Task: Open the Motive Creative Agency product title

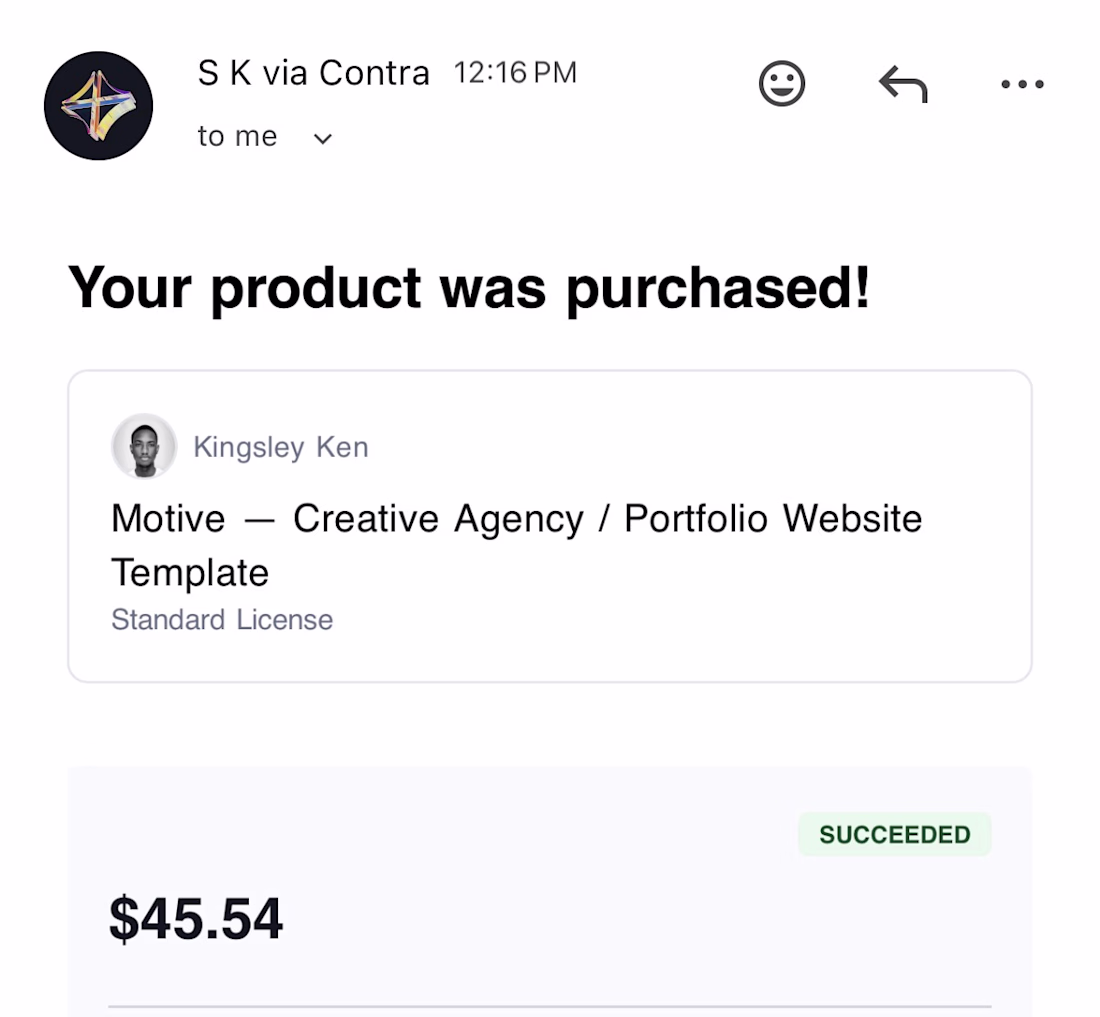Action: click(x=516, y=519)
